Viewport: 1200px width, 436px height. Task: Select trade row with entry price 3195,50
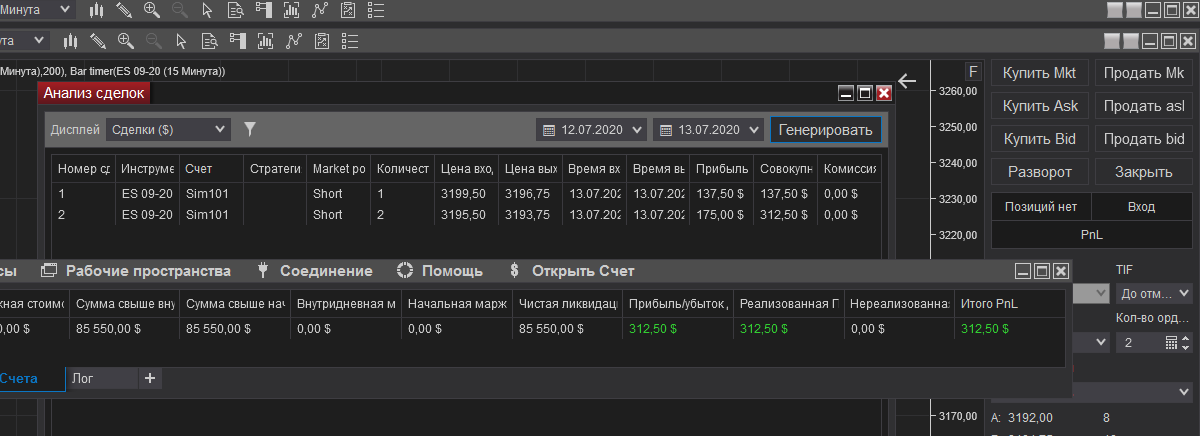tap(467, 215)
